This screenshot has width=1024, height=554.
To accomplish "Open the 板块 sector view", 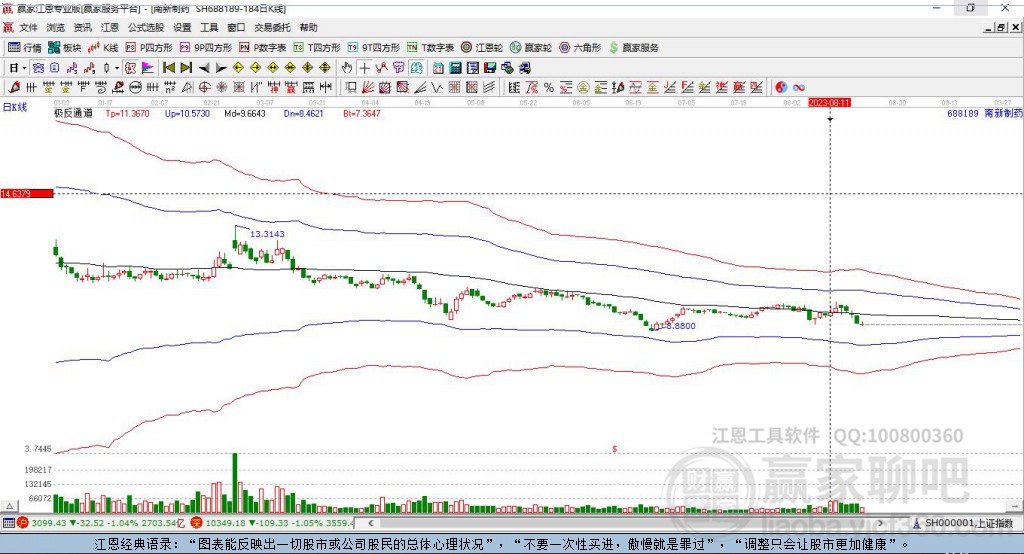I will coord(65,48).
